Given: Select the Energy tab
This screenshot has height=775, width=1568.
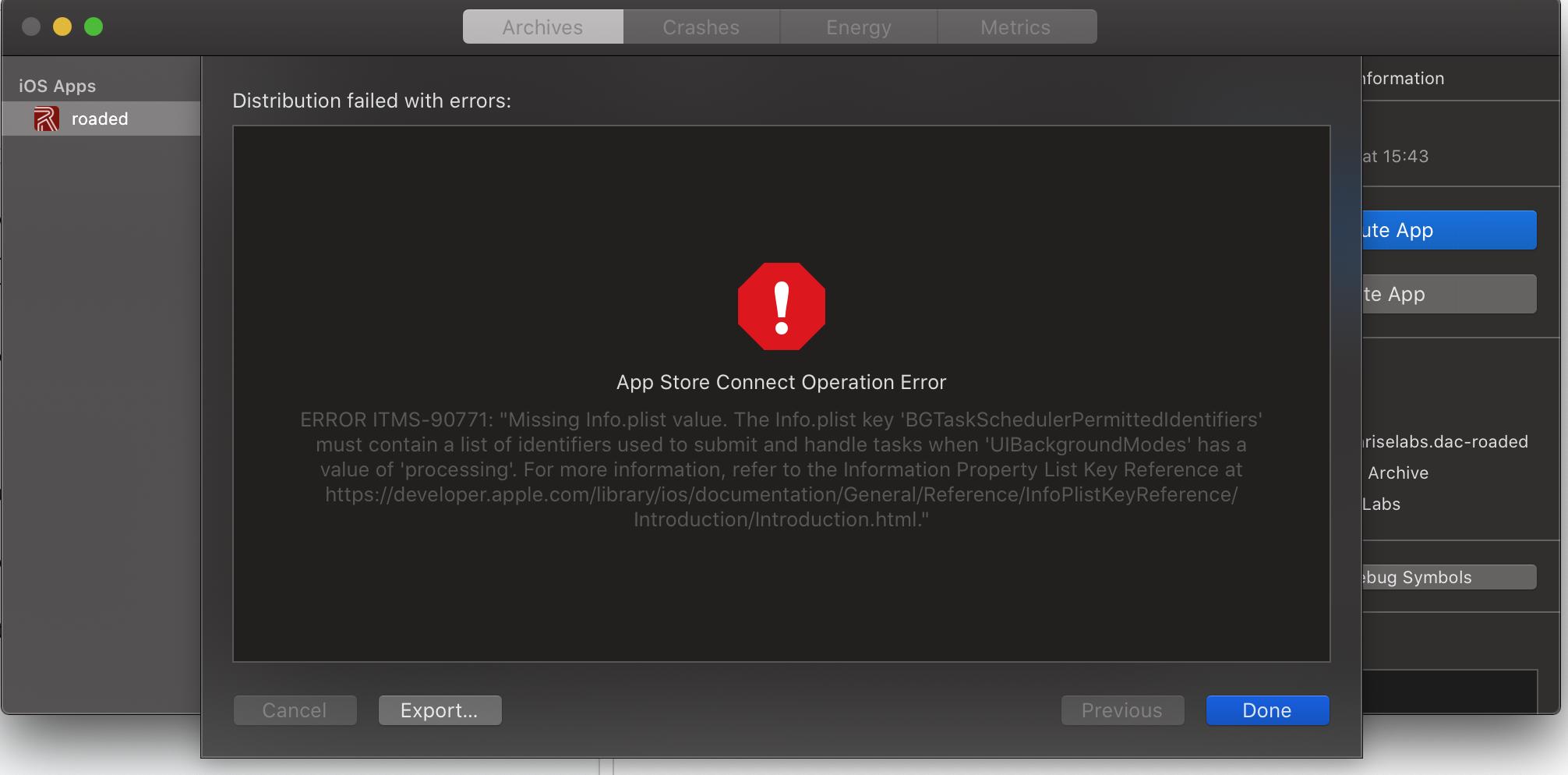Looking at the screenshot, I should [x=859, y=27].
